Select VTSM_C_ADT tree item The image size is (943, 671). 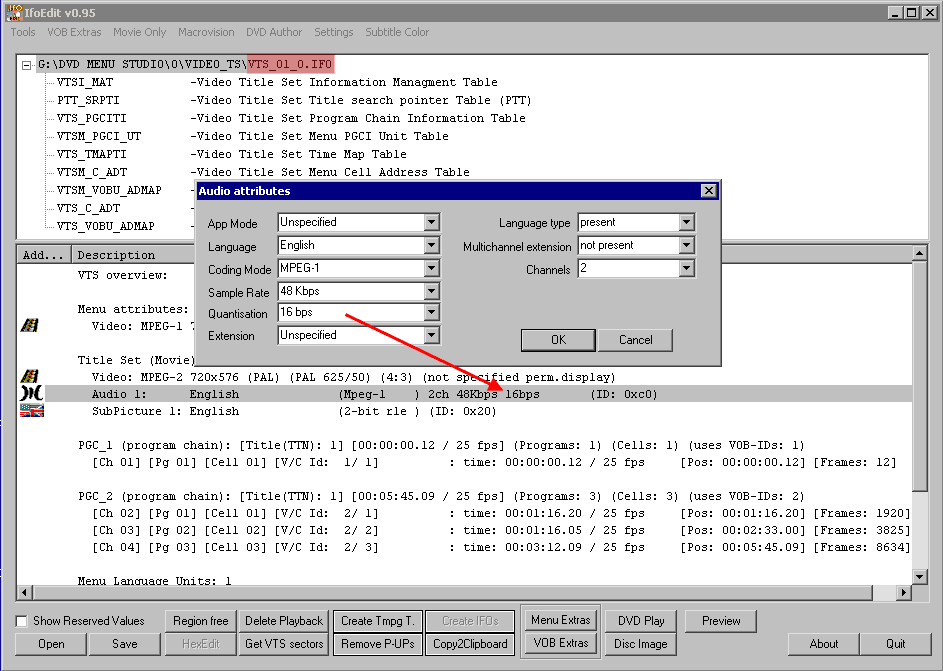coord(91,173)
